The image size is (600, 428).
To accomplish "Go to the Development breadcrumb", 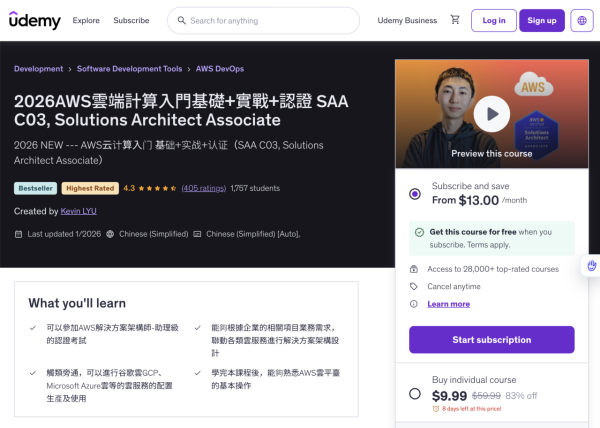I will coord(39,69).
